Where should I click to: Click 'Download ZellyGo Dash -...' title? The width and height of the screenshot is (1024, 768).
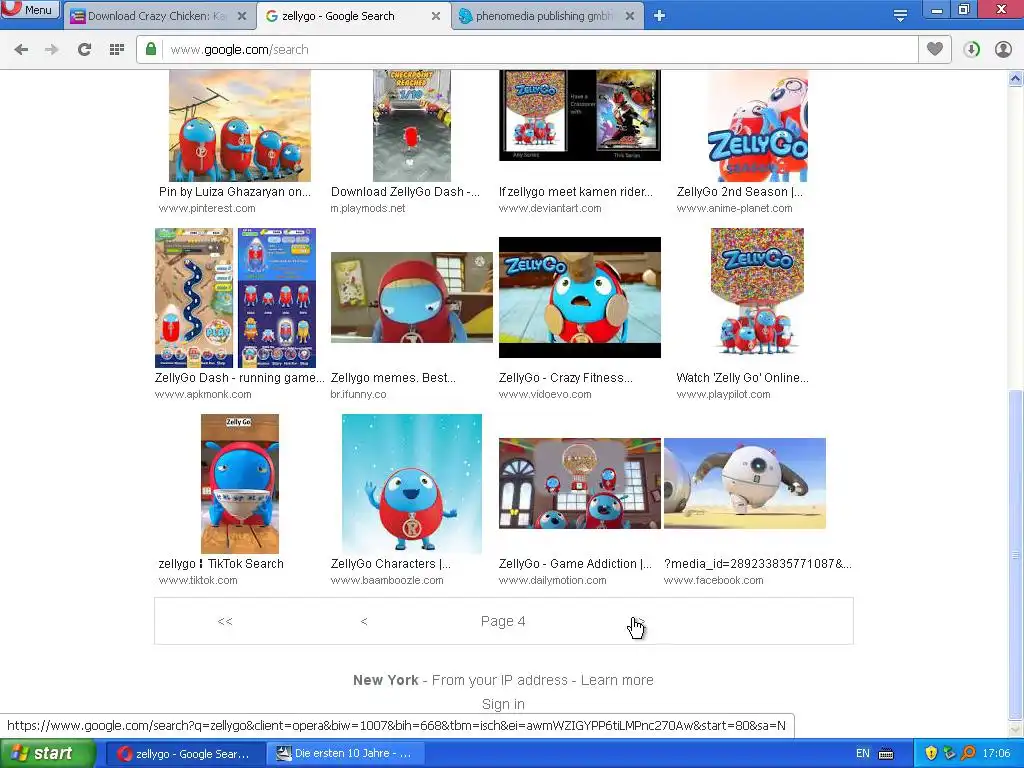[x=405, y=192]
